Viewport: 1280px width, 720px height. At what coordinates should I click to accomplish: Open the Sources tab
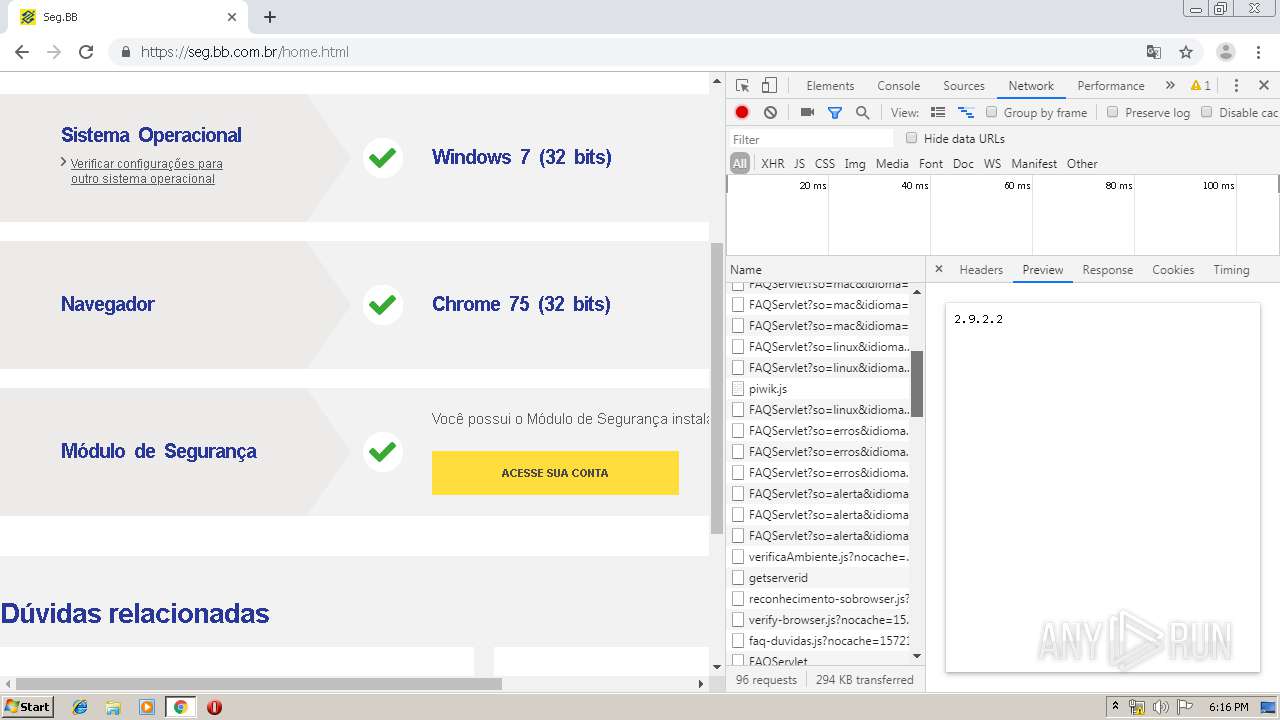pyautogui.click(x=964, y=86)
